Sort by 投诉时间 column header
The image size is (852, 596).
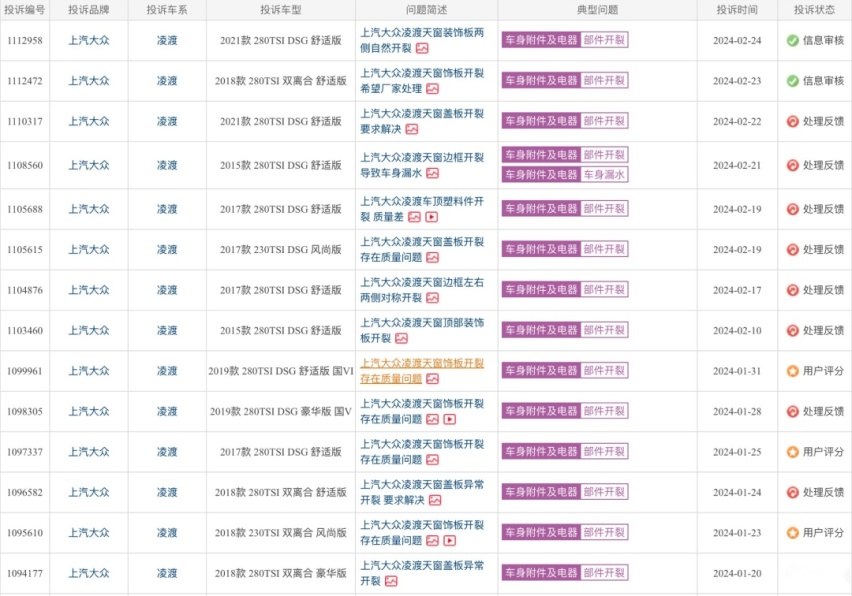click(737, 10)
